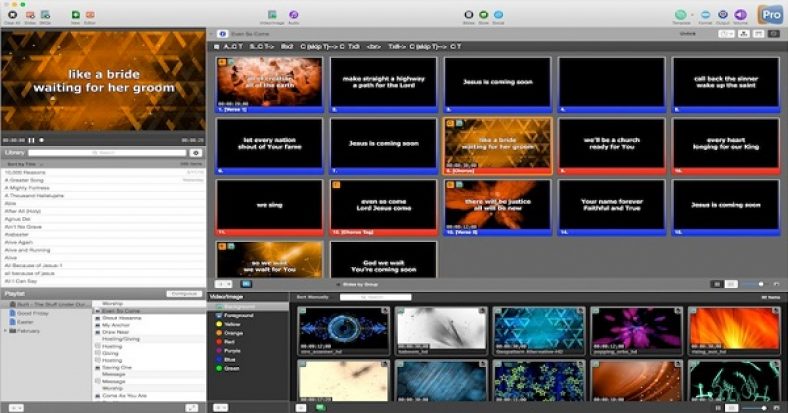
Task: Pause the preview video playback
Action: 31,140
